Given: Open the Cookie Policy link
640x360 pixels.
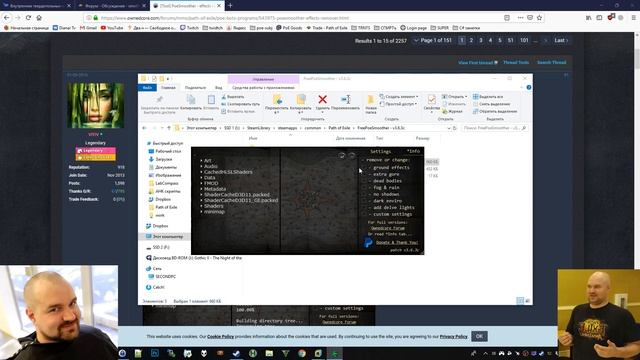Looking at the screenshot, I should [220, 337].
